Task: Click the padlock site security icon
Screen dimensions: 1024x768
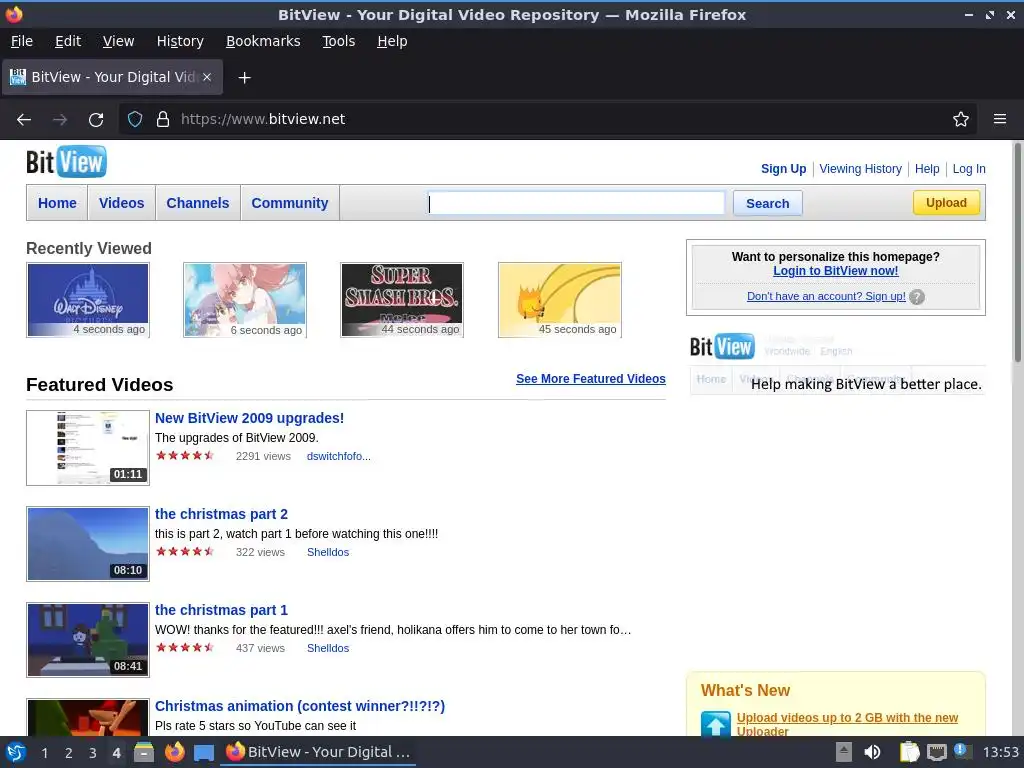Action: tap(163, 119)
